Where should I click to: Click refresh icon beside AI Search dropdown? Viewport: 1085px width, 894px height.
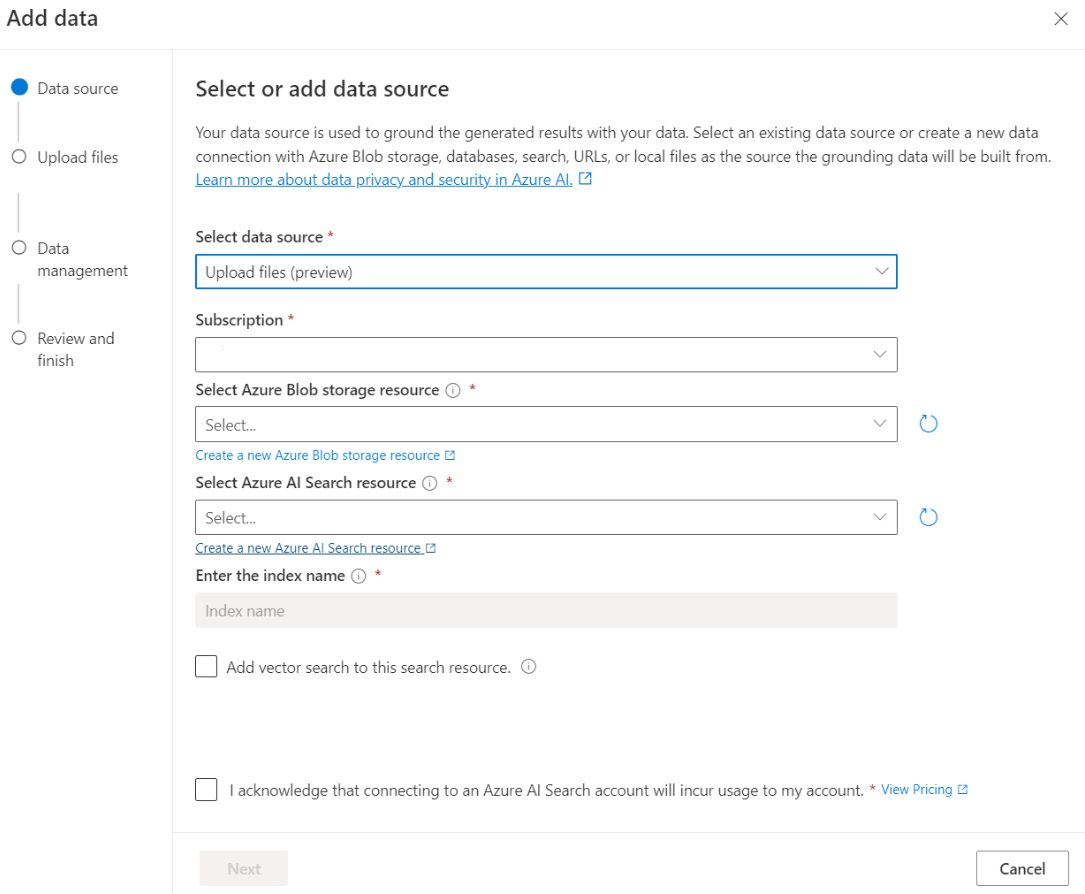point(928,517)
